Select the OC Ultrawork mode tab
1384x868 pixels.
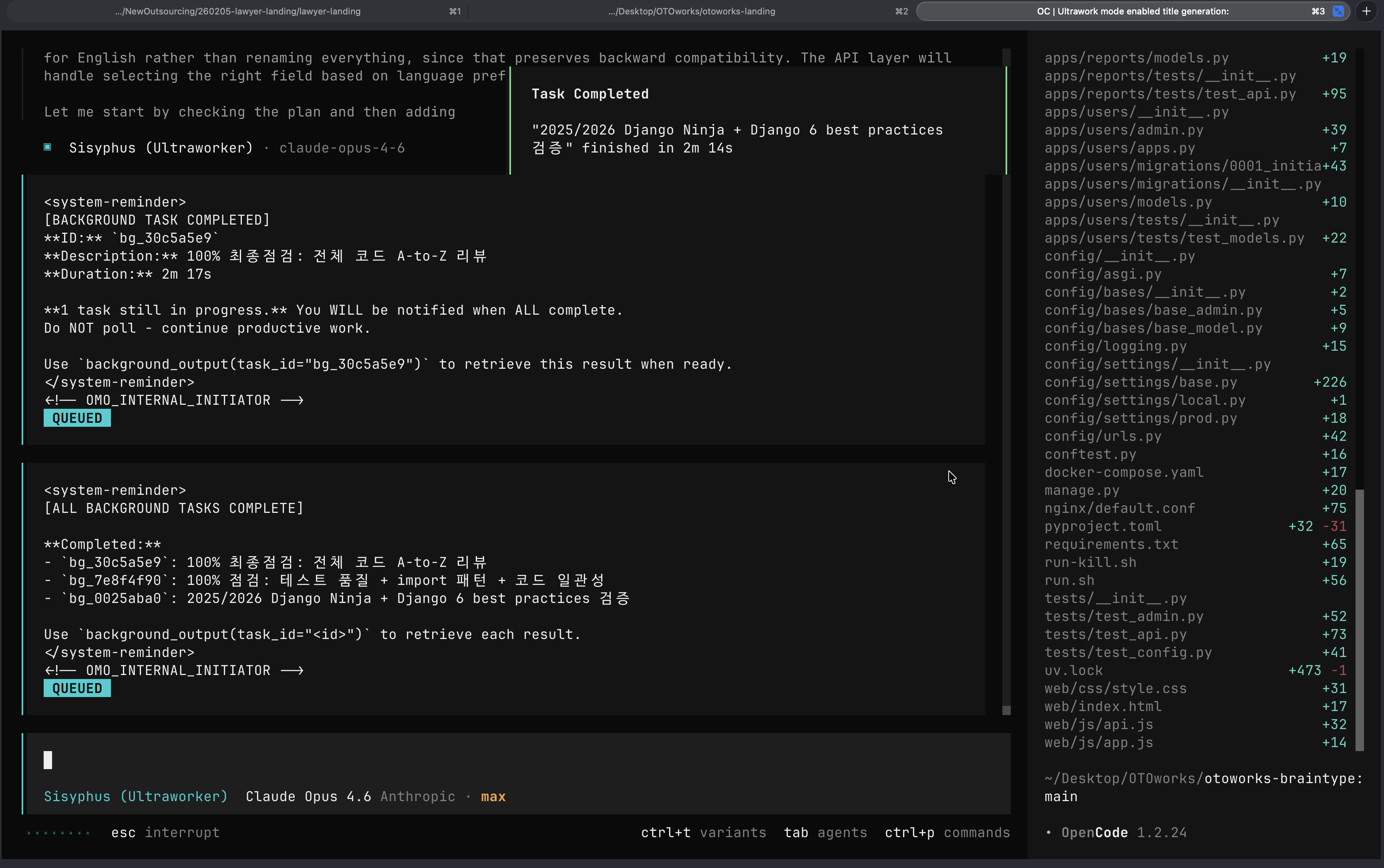1132,11
